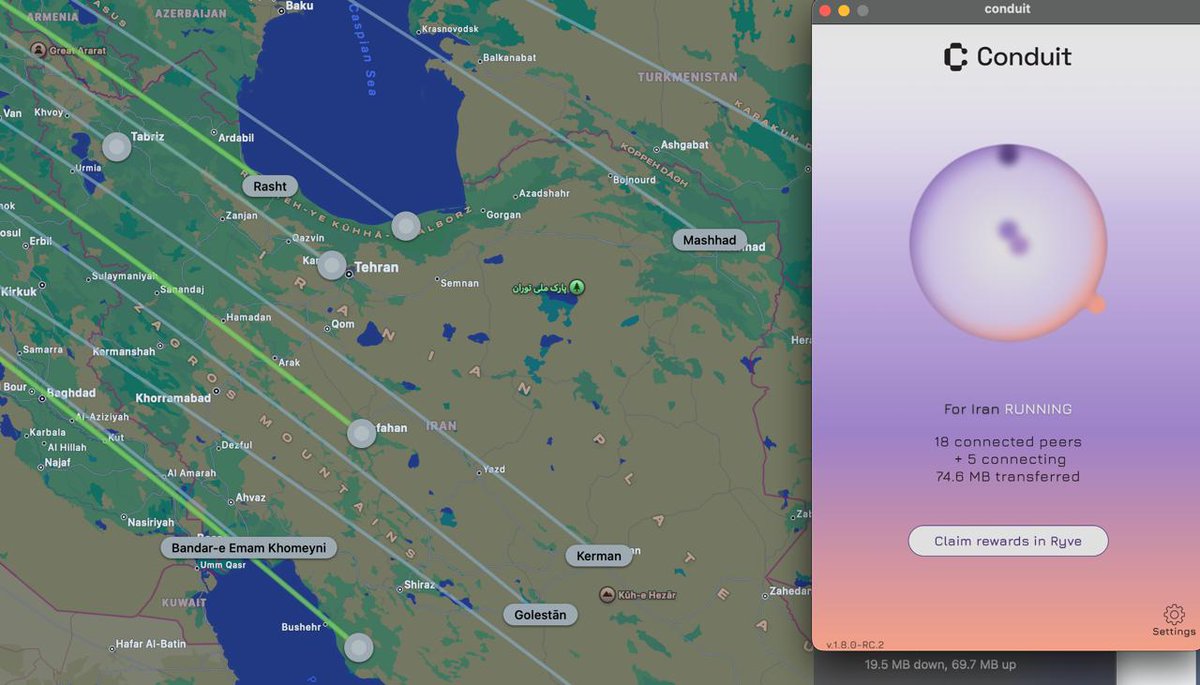Open Conduit Settings gear
The height and width of the screenshot is (685, 1200).
point(1174,615)
